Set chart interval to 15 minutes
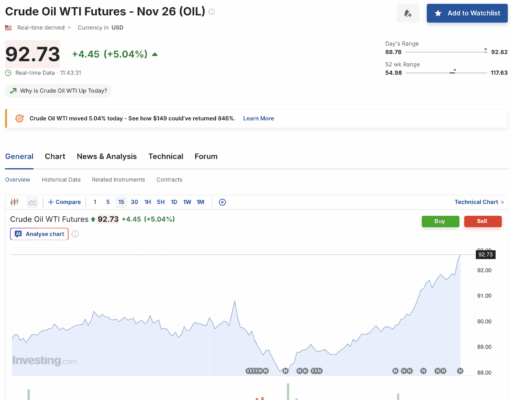Image resolution: width=511 pixels, height=400 pixels. click(x=121, y=202)
